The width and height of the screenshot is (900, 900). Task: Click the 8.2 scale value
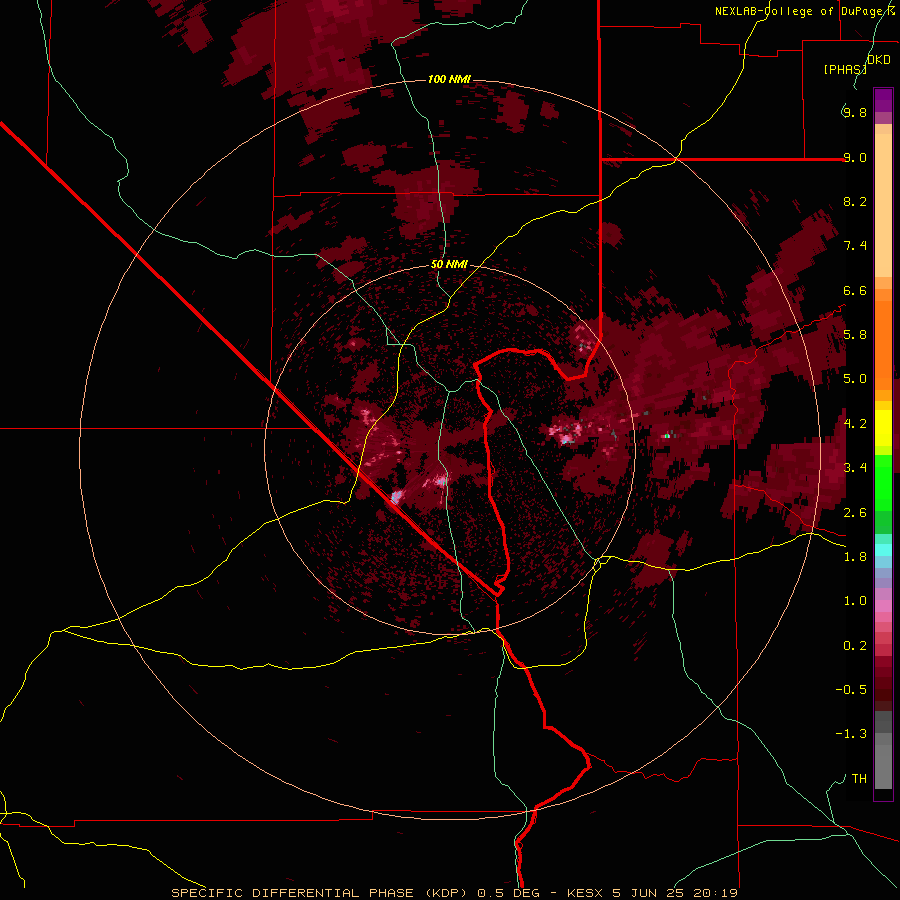[x=854, y=201]
